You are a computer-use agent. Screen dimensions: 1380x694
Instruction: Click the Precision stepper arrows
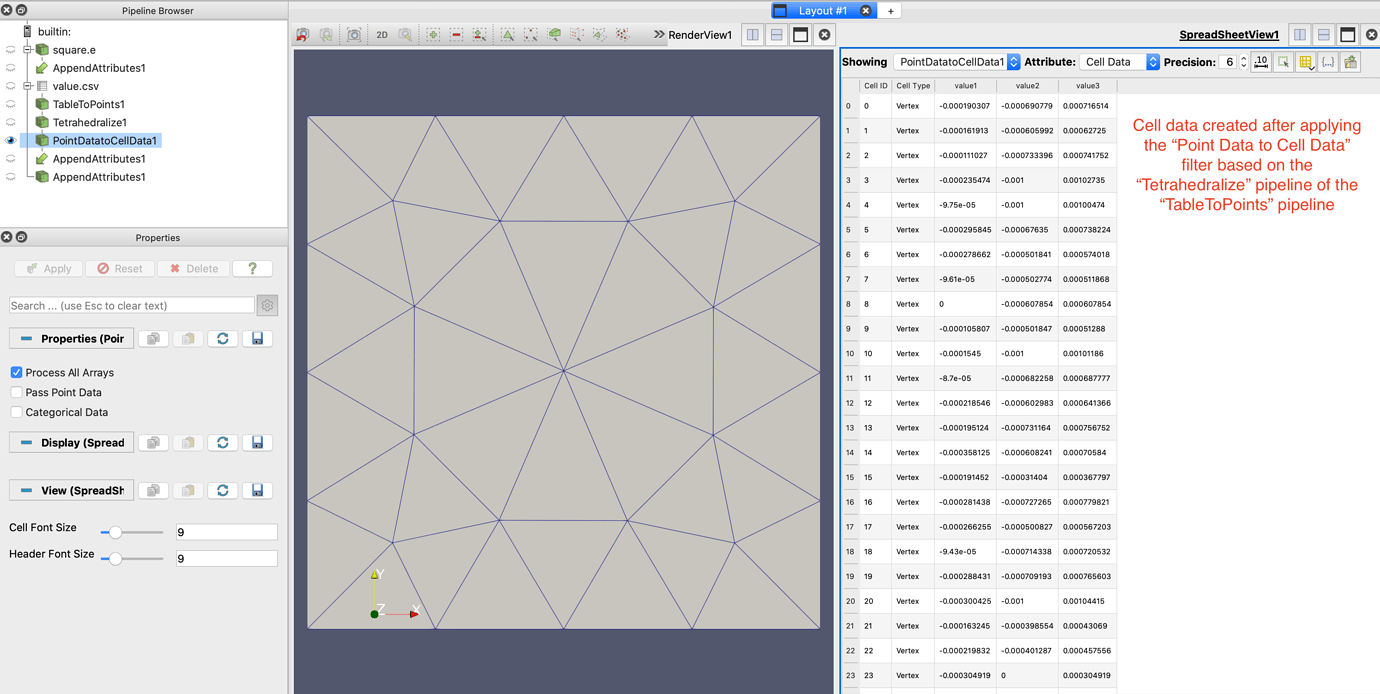pos(1244,62)
